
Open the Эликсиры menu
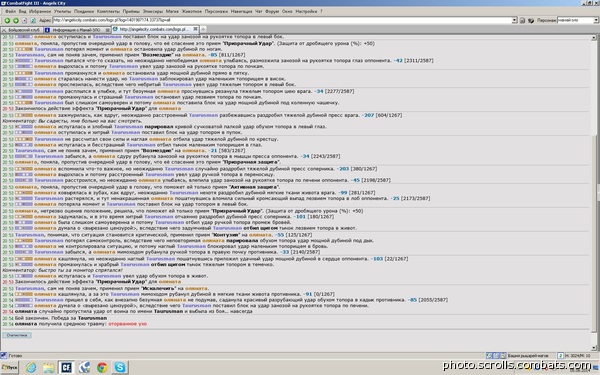[x=153, y=11]
